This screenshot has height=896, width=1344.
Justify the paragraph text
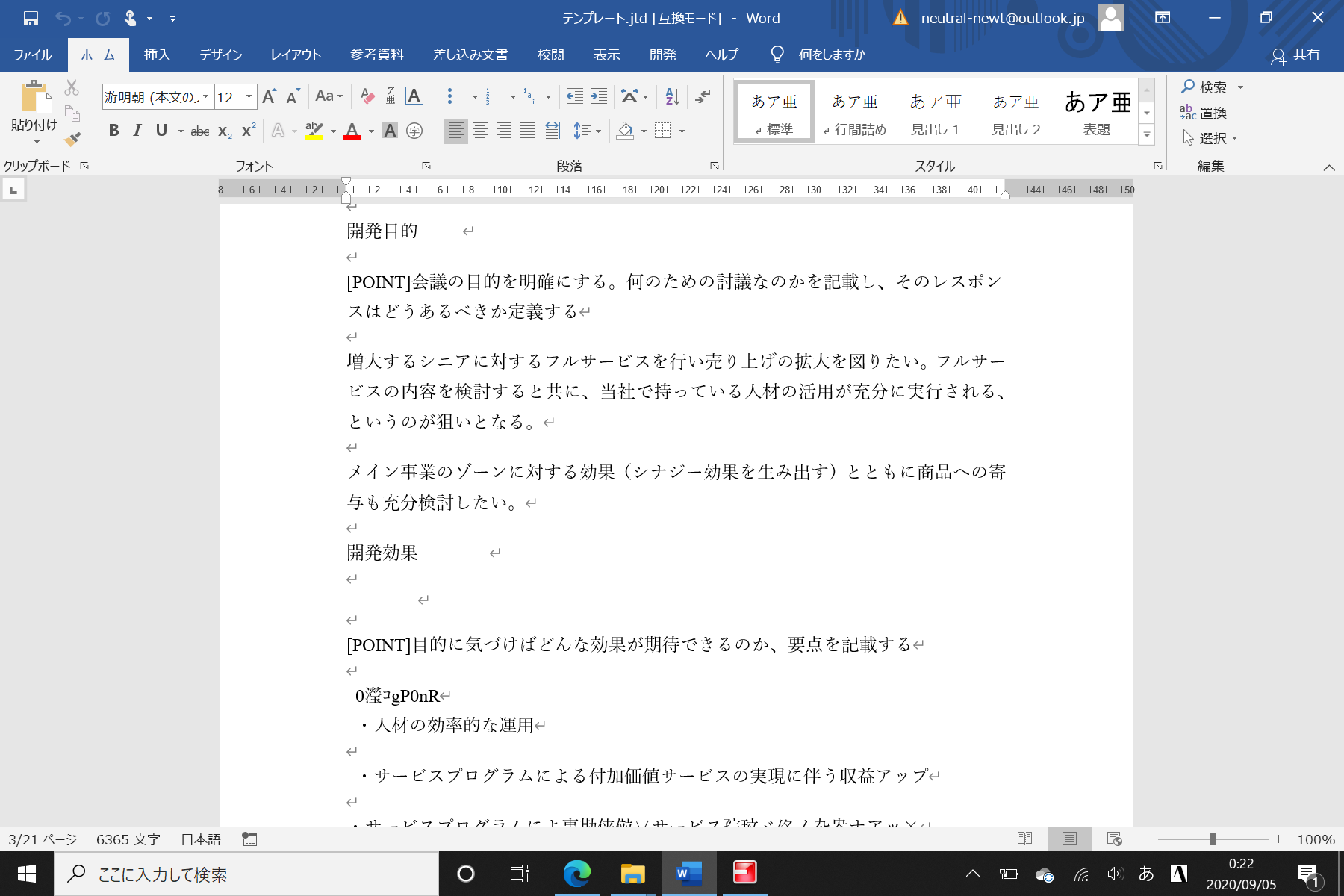(528, 131)
